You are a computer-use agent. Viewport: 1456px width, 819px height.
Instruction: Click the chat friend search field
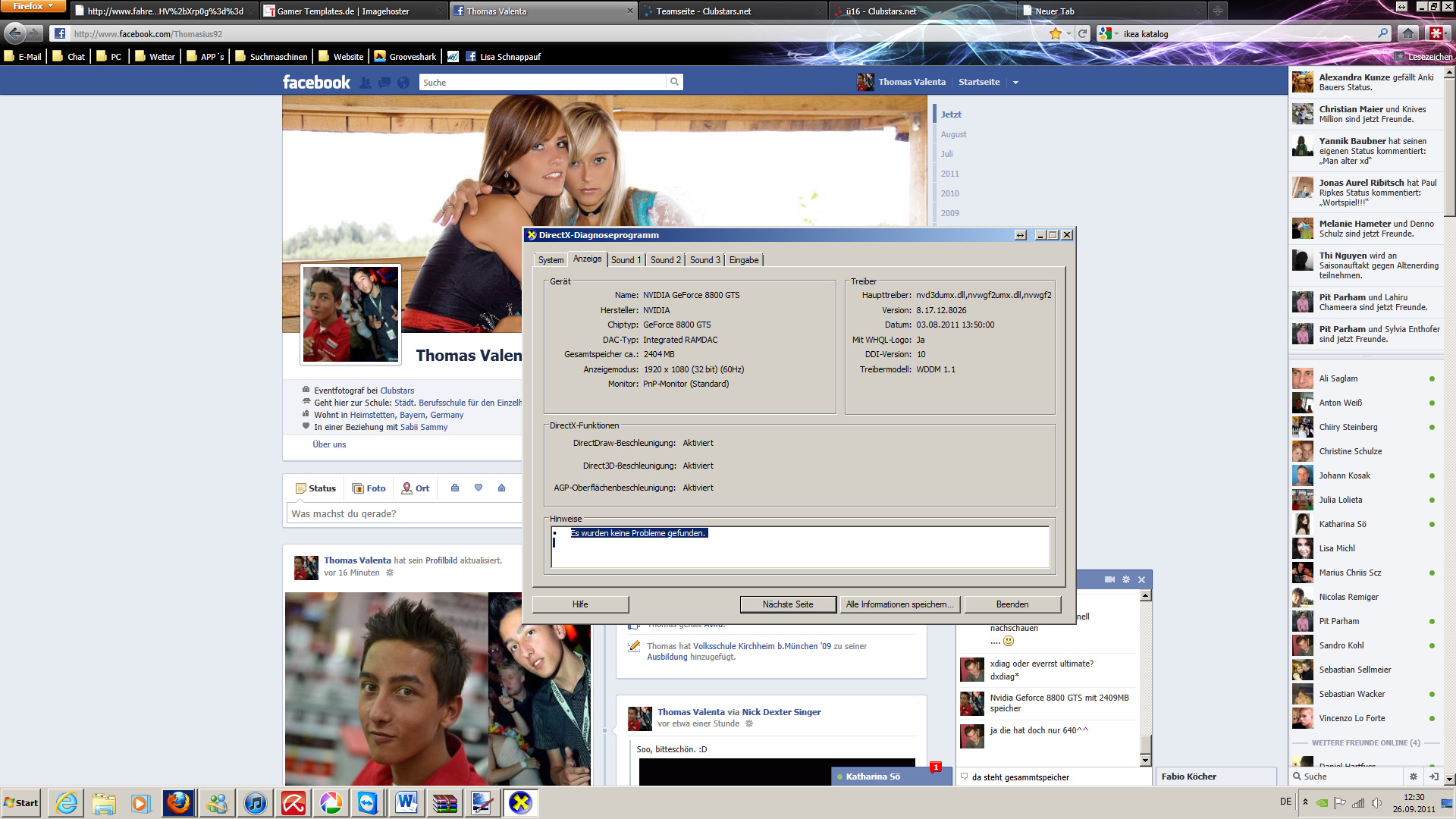click(1346, 777)
